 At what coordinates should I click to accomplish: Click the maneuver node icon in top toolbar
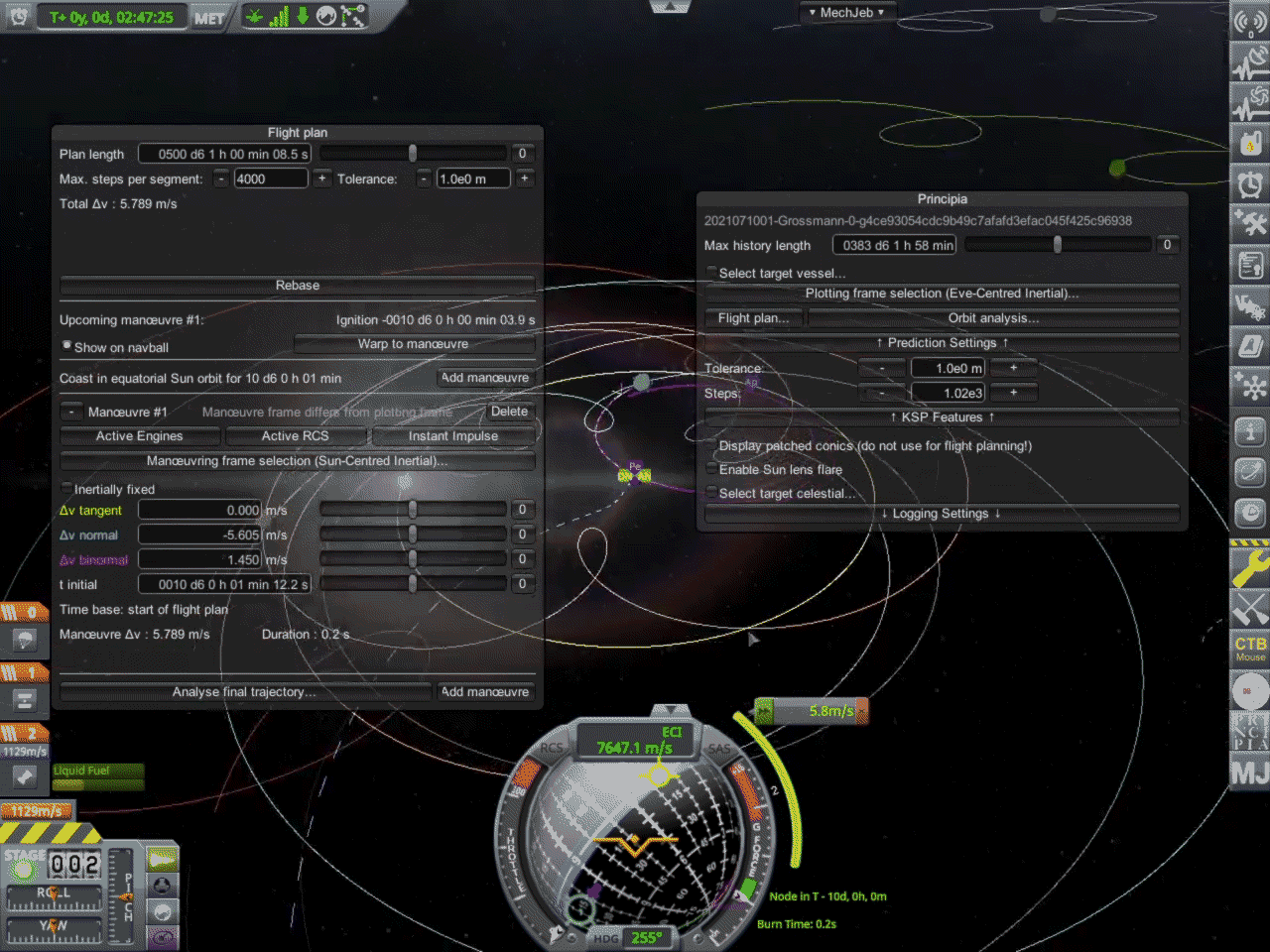(x=351, y=15)
